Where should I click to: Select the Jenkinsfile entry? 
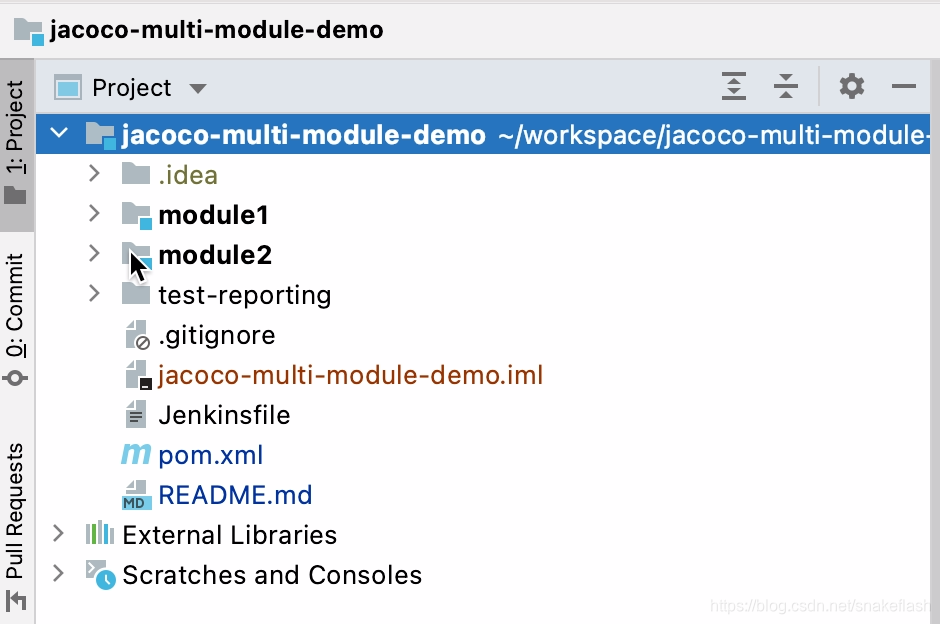pos(224,415)
